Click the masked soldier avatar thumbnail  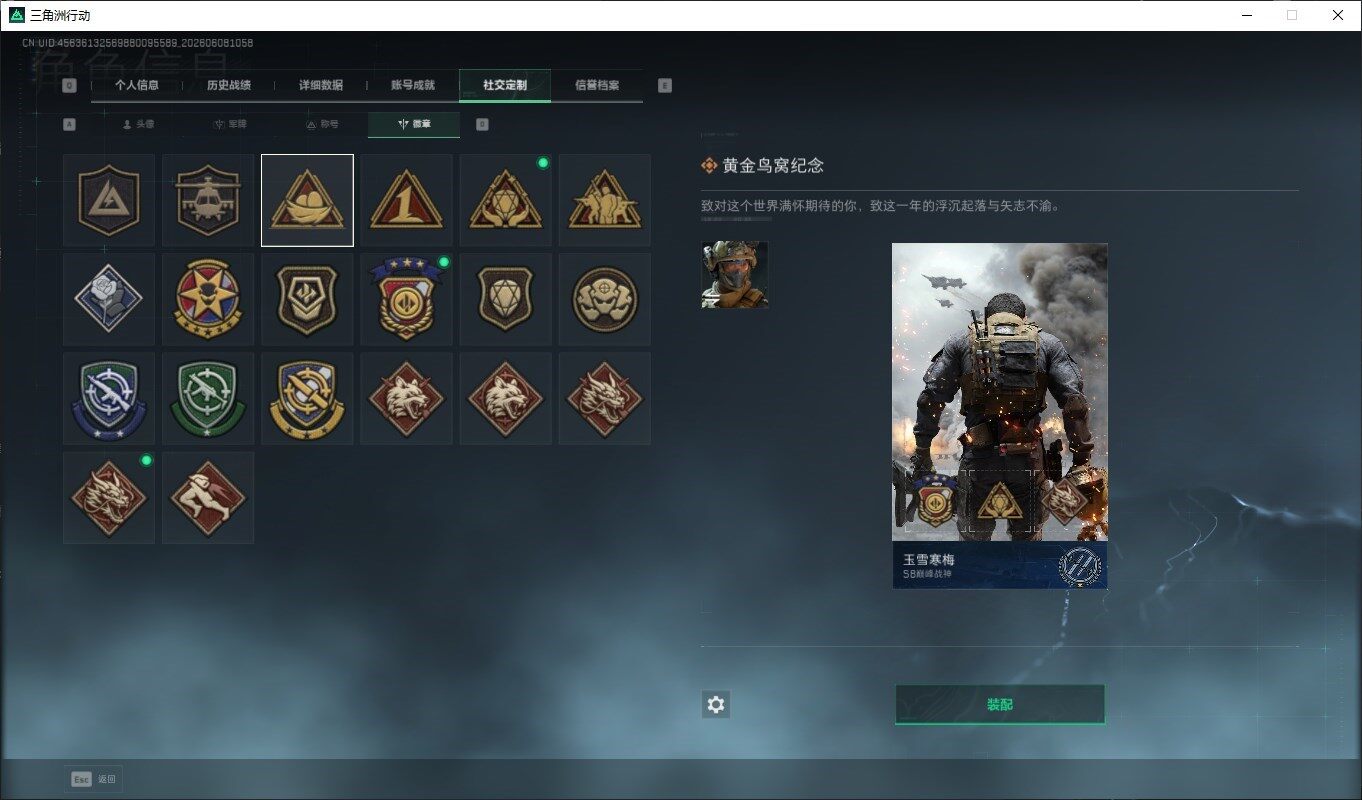(735, 274)
